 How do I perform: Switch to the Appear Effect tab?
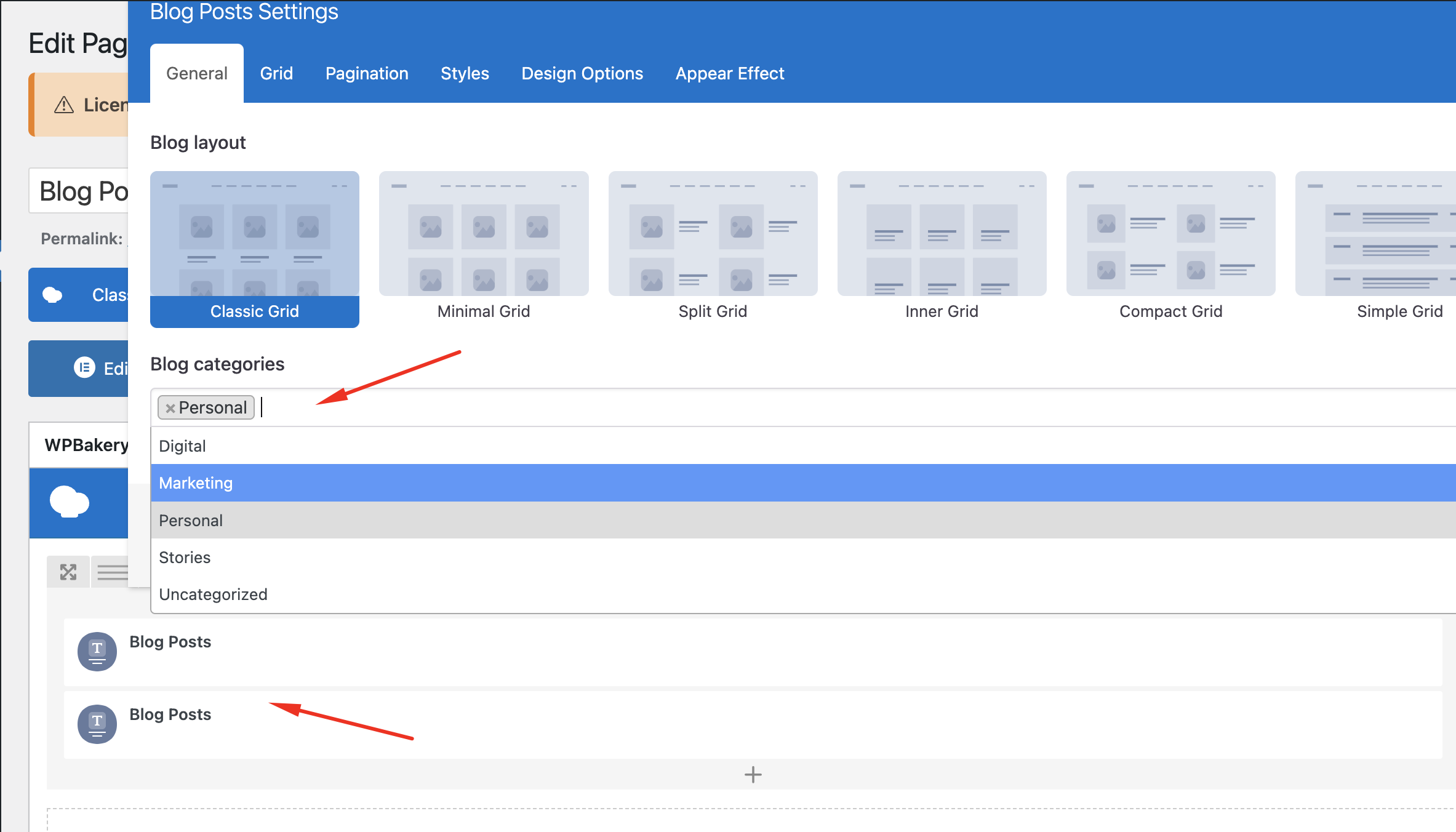[730, 73]
